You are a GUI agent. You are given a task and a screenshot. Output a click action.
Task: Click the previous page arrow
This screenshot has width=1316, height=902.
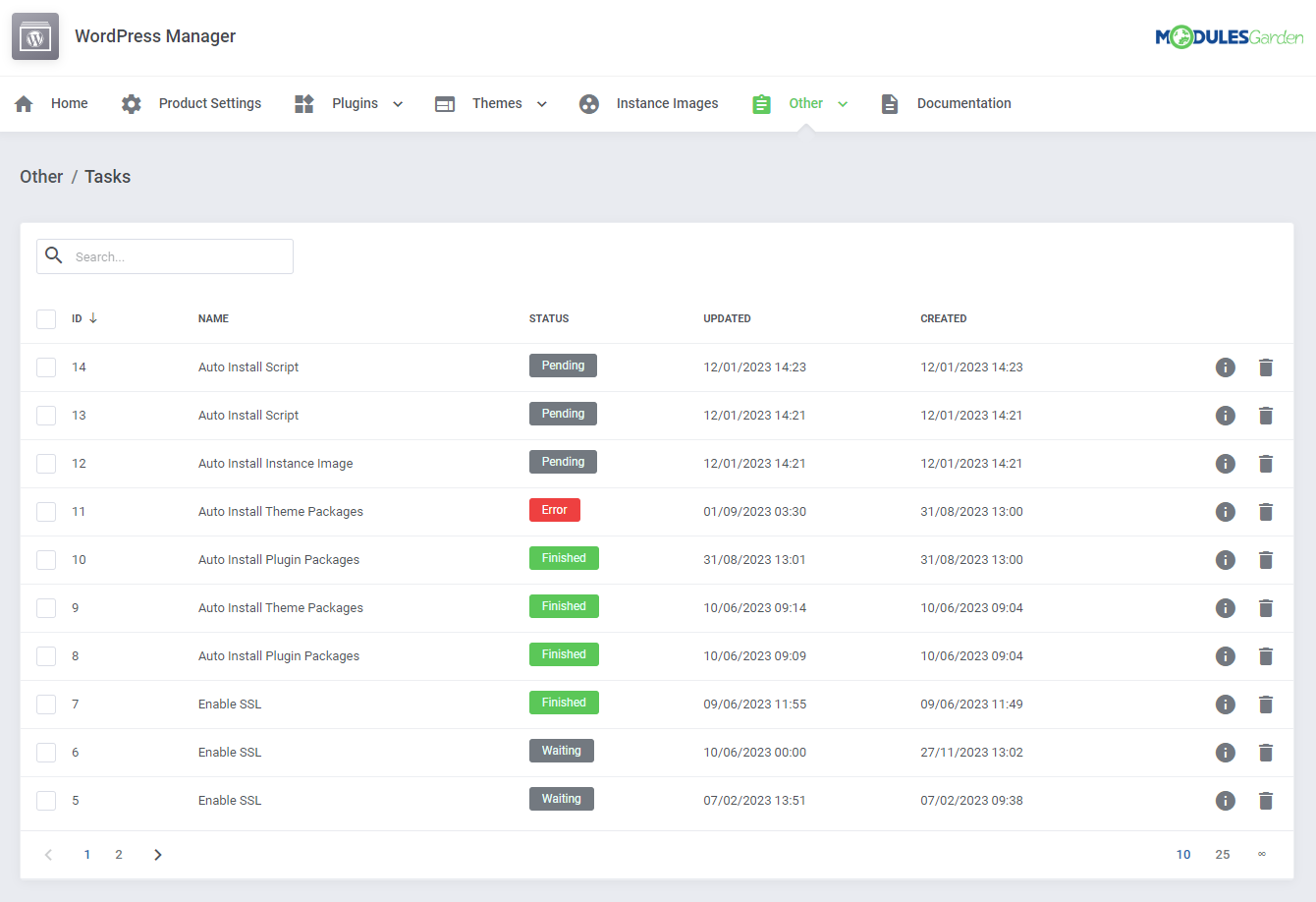[x=48, y=855]
